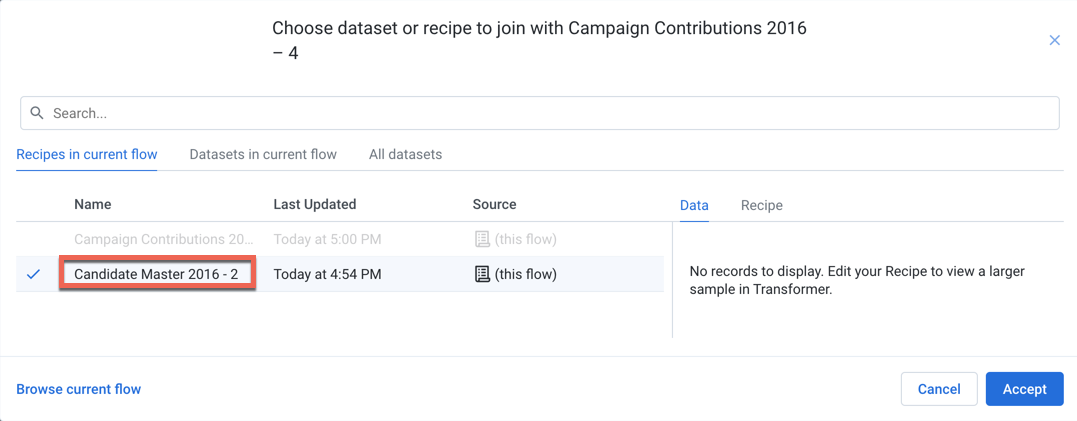Open Datasets in current flow tab
This screenshot has height=421, width=1077.
[x=263, y=154]
